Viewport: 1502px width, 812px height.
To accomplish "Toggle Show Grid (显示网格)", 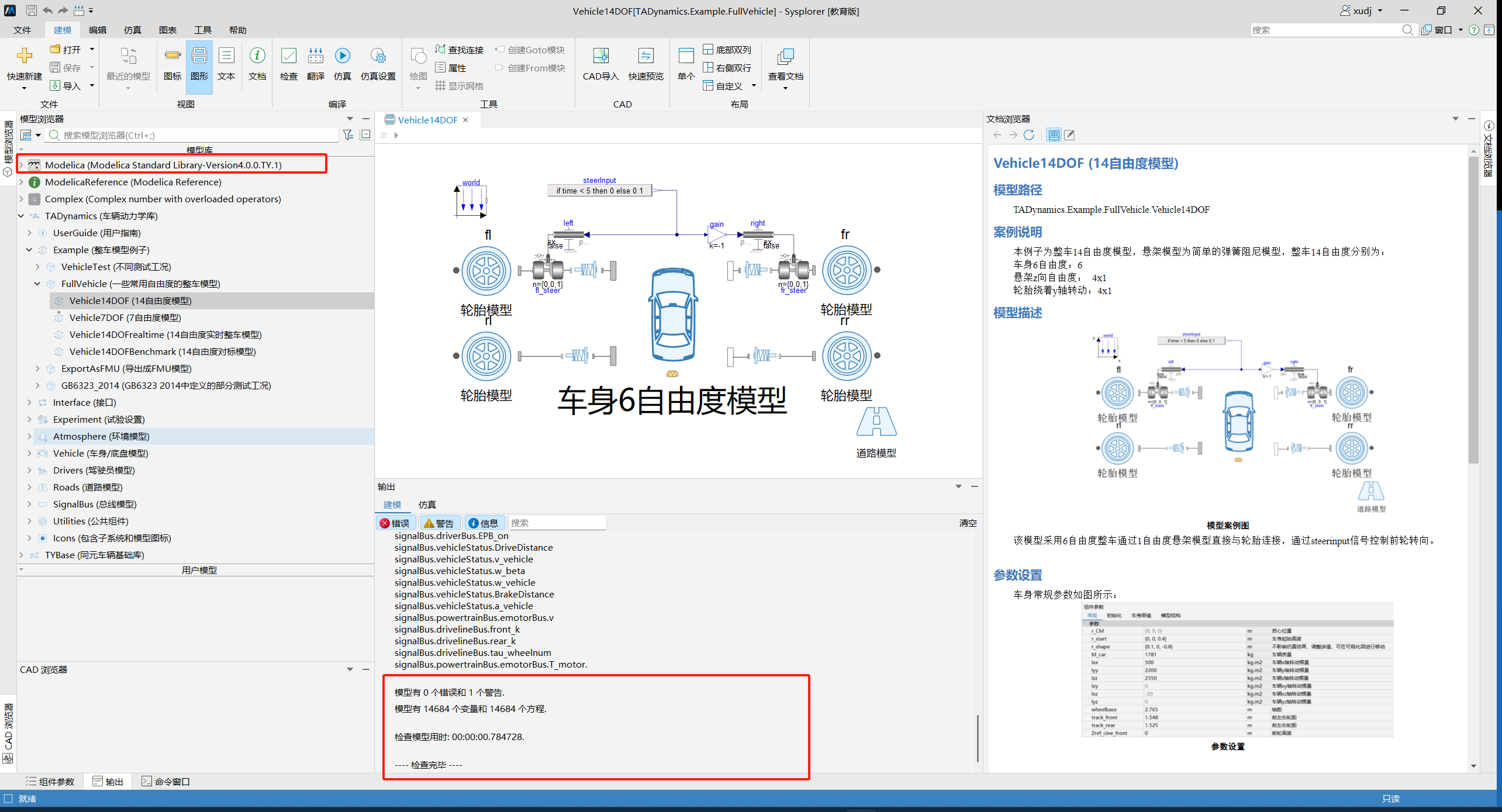I will (460, 86).
